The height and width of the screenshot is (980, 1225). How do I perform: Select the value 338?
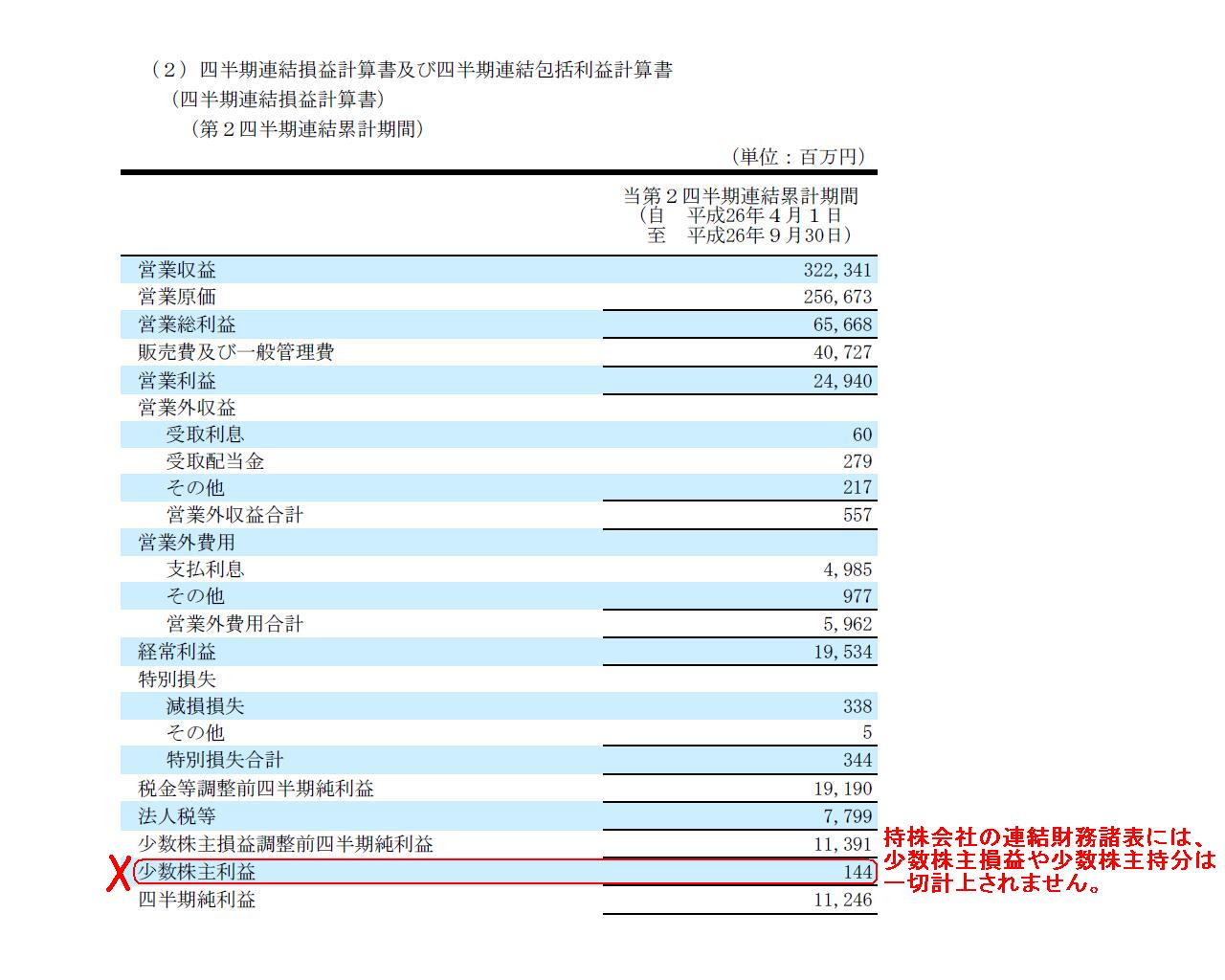point(857,706)
